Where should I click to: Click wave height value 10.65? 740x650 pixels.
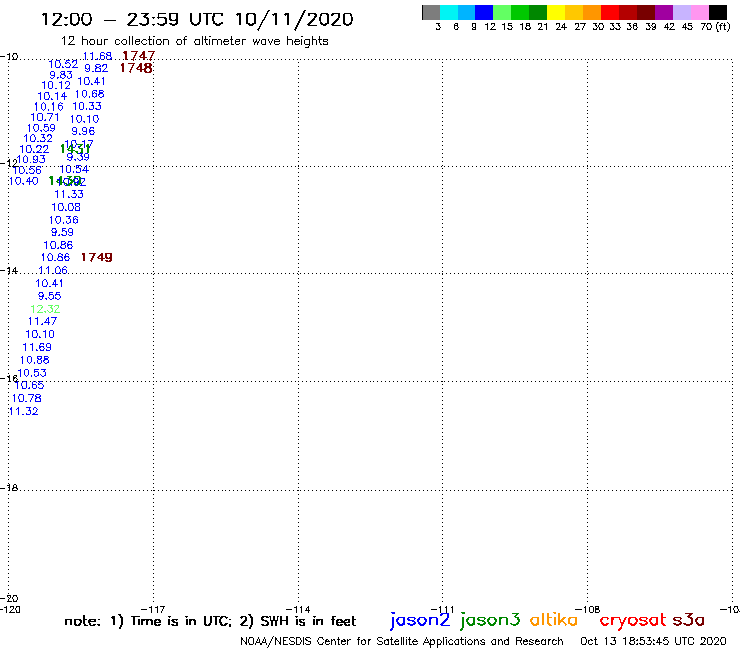pyautogui.click(x=29, y=385)
